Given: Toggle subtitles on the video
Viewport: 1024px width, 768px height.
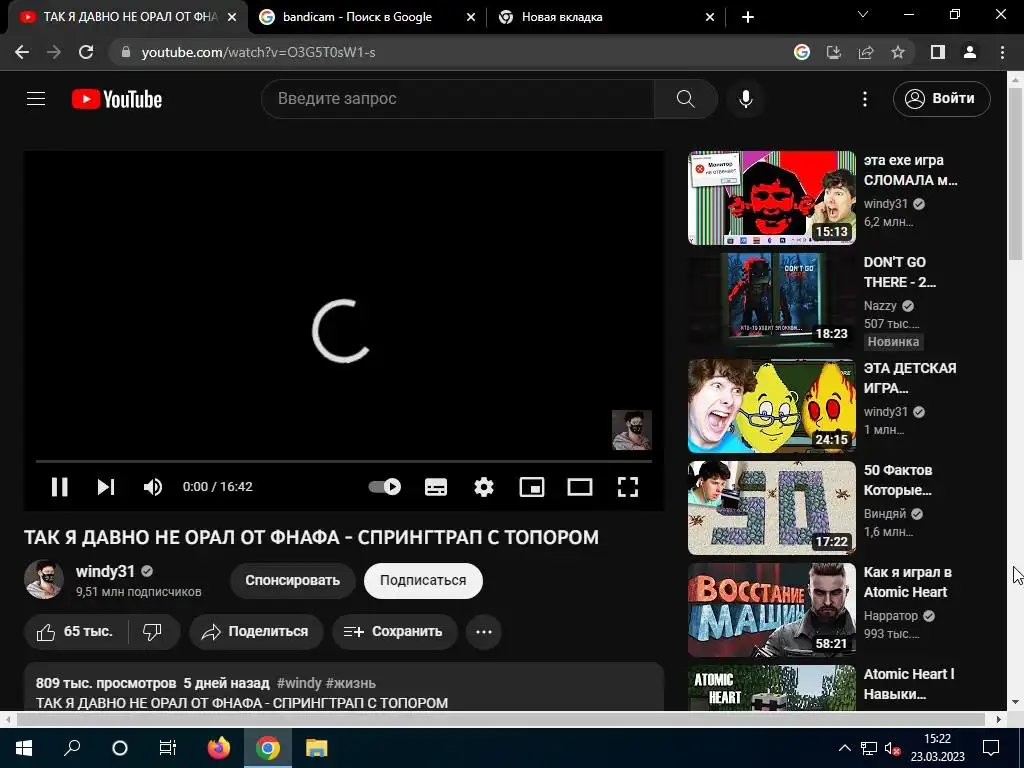Looking at the screenshot, I should [436, 487].
